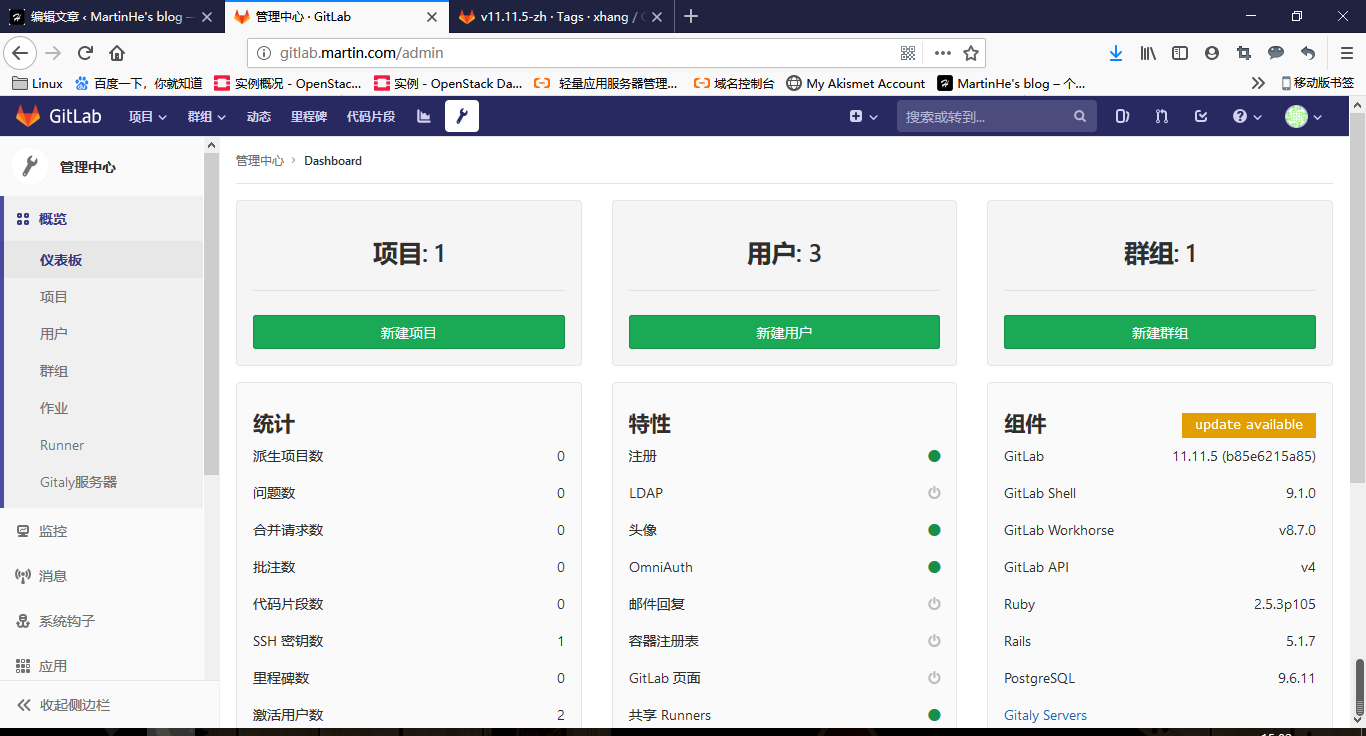Switch to the v11.11.5-zh Tags tab
This screenshot has height=736, width=1366.
click(x=555, y=16)
